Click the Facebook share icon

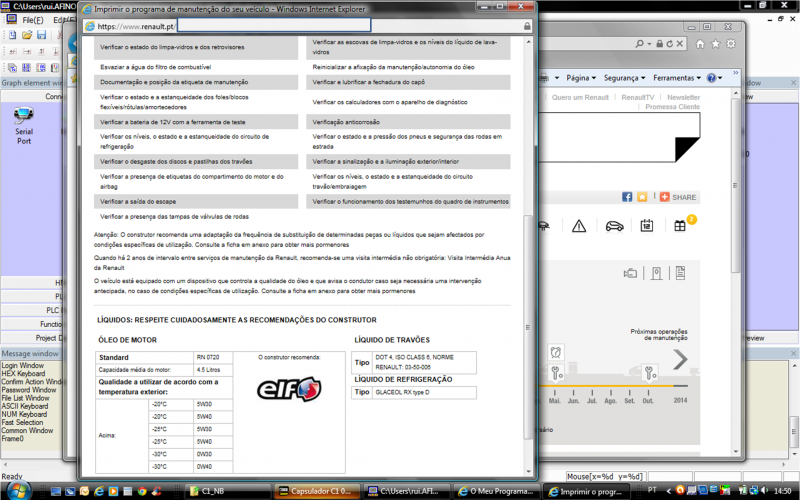pyautogui.click(x=627, y=197)
